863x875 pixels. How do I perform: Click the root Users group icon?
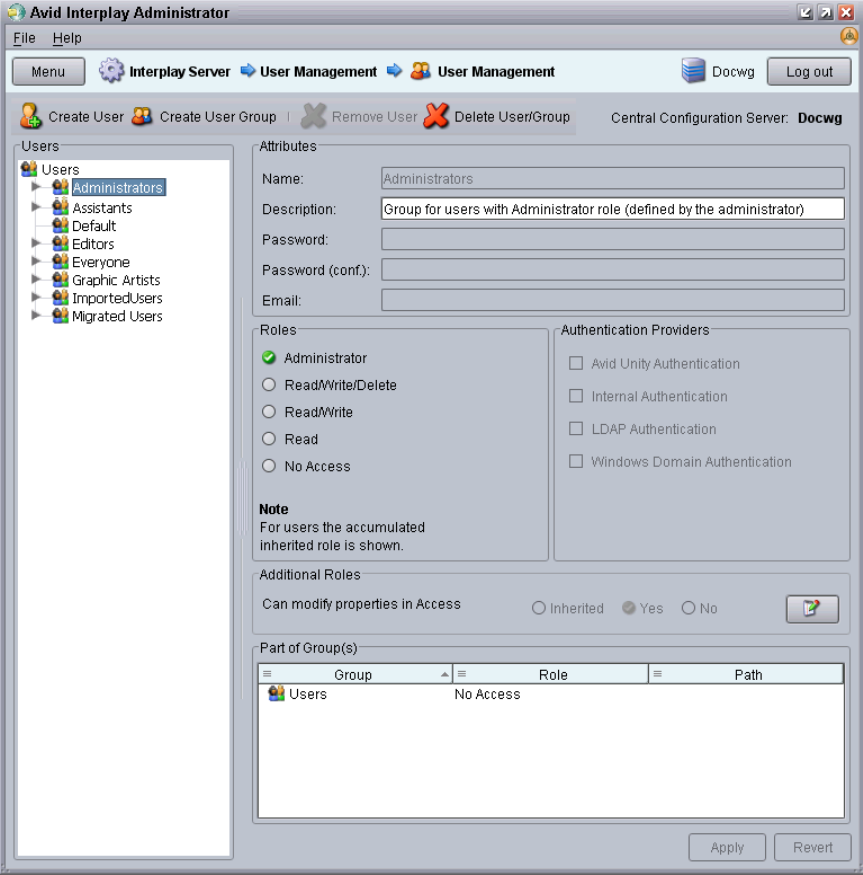29,169
